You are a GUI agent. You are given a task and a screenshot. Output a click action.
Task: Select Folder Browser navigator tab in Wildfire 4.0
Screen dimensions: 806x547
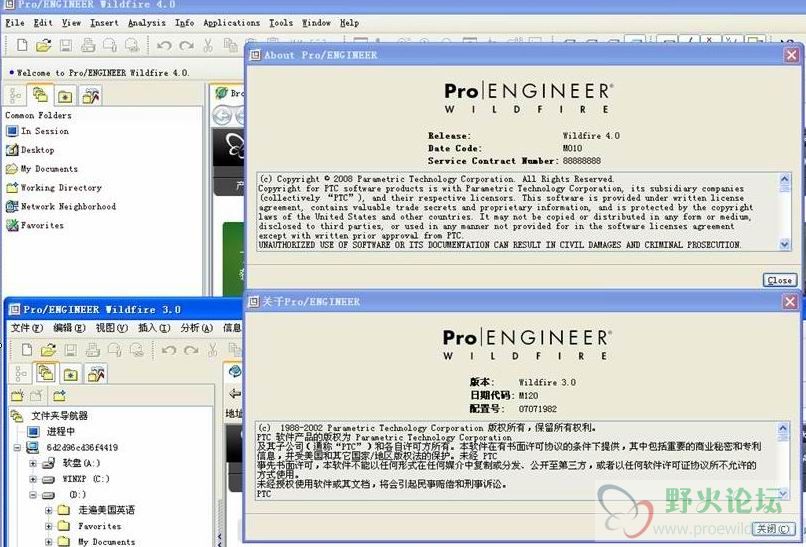tap(40, 95)
